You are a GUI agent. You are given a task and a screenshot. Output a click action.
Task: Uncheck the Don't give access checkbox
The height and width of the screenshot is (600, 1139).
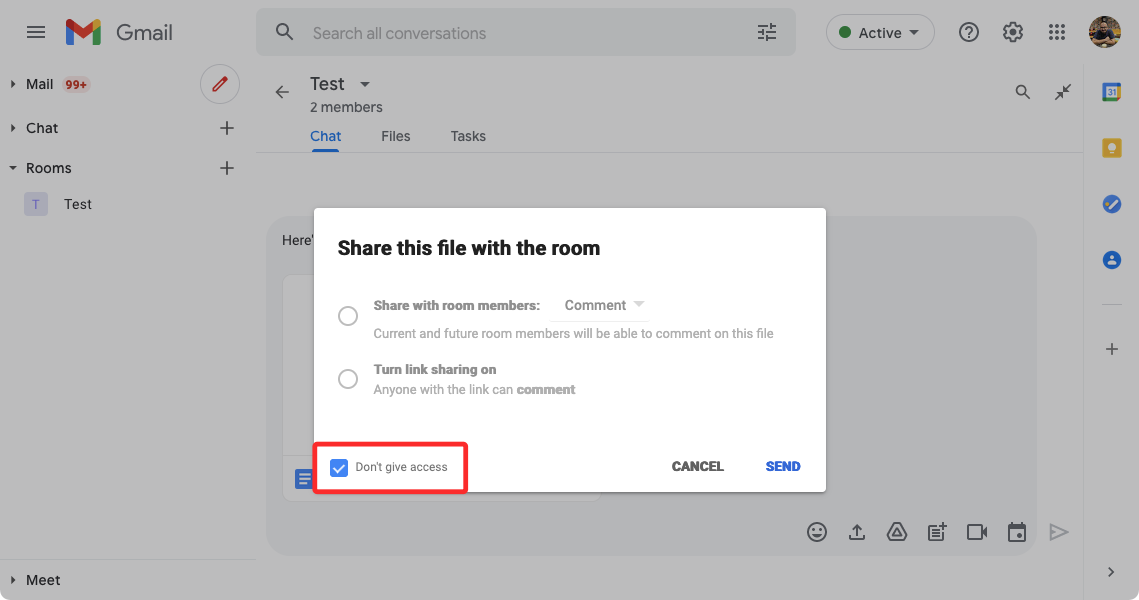click(x=339, y=467)
